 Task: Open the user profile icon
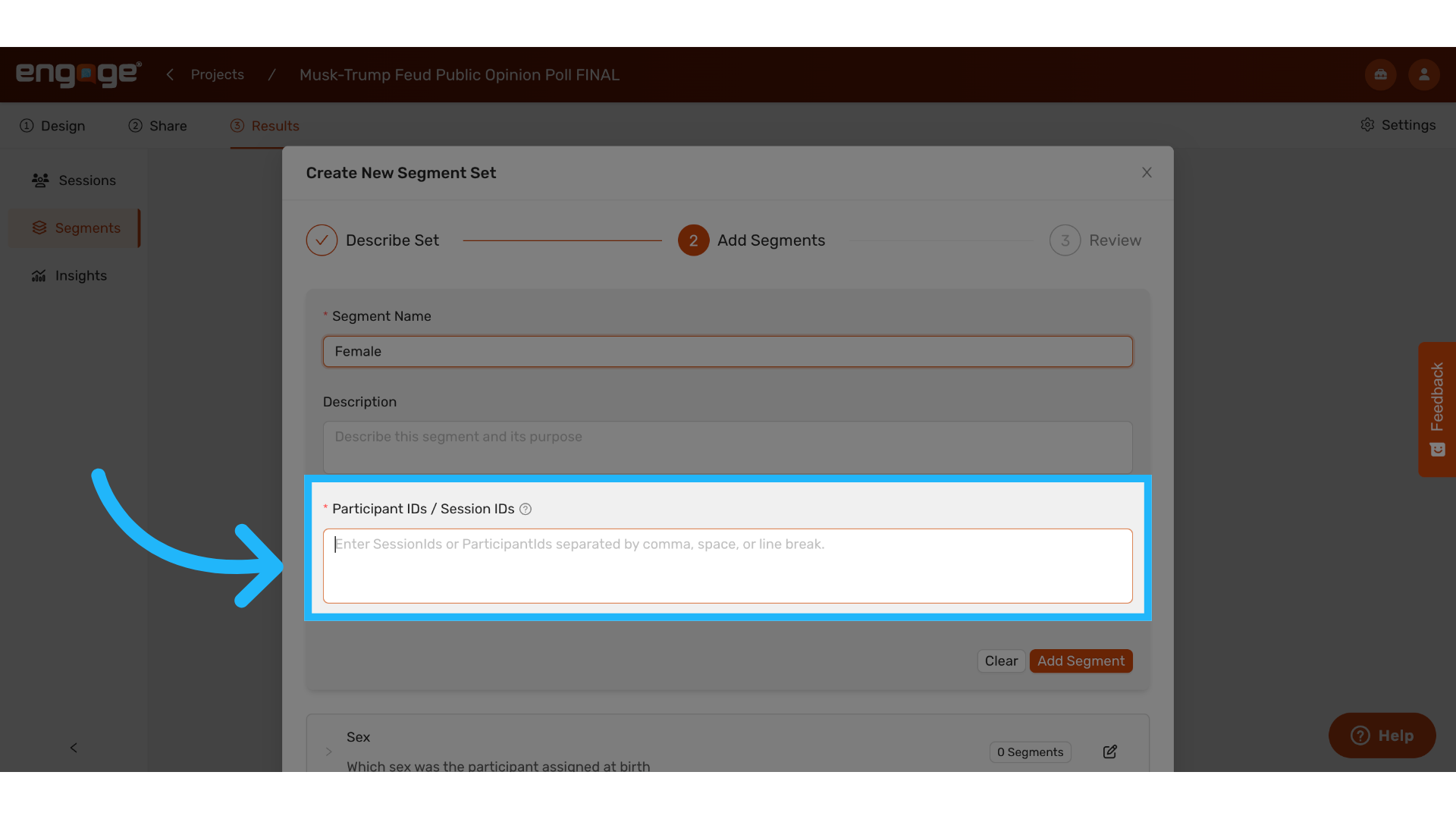point(1423,74)
